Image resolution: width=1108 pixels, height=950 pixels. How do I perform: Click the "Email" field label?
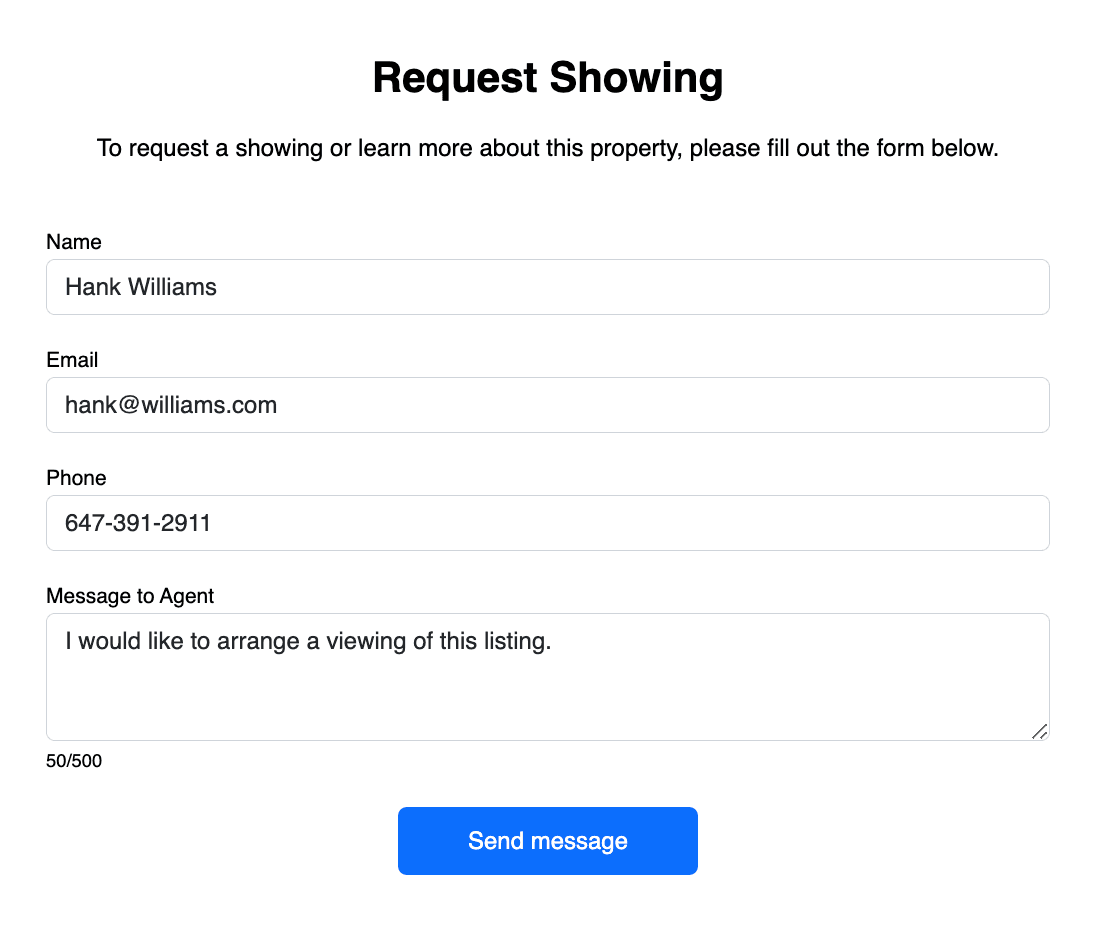(x=72, y=360)
